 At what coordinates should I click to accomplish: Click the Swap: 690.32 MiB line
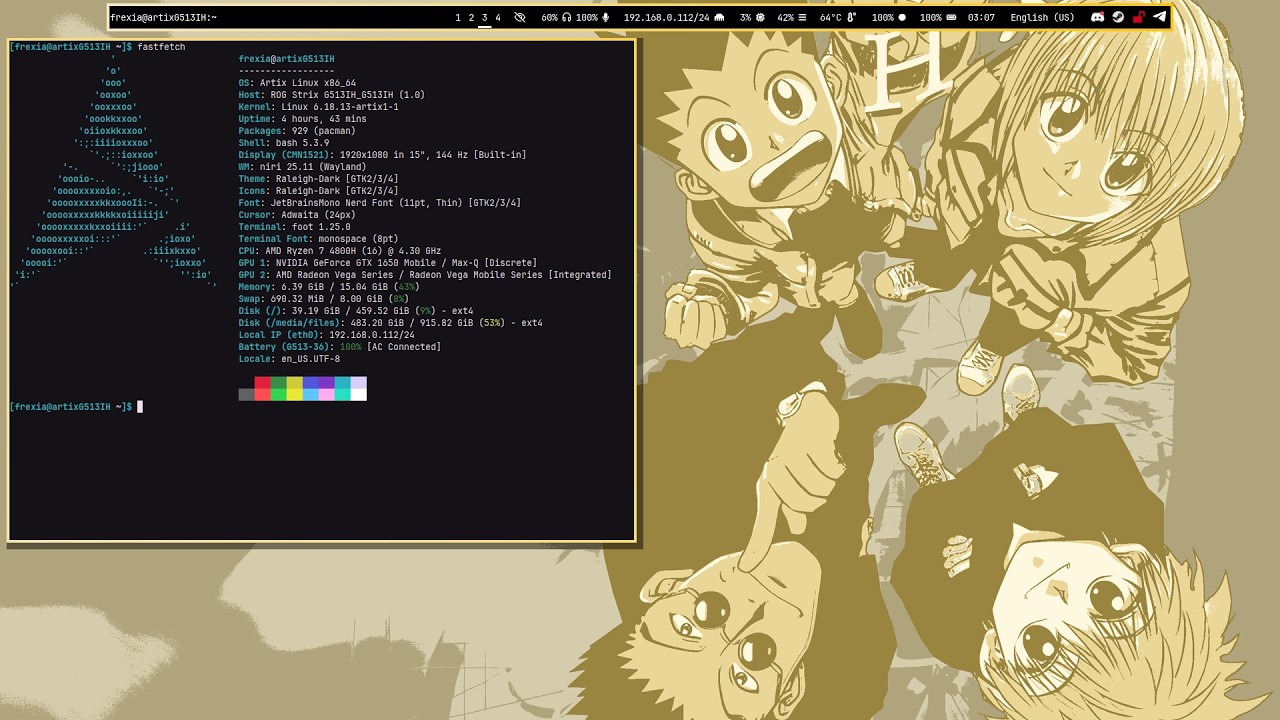pyautogui.click(x=324, y=299)
